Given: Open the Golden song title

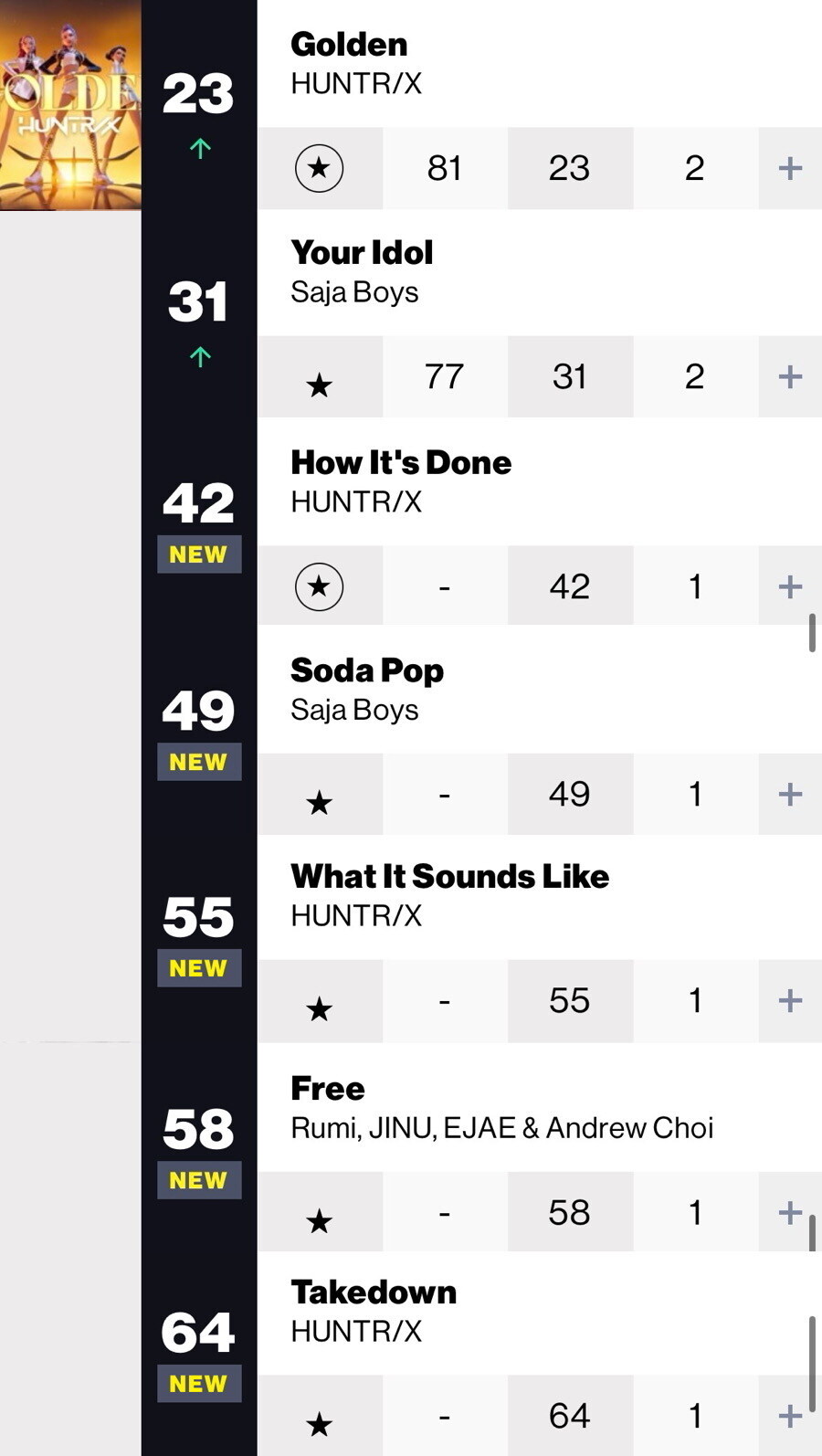Looking at the screenshot, I should tap(349, 44).
